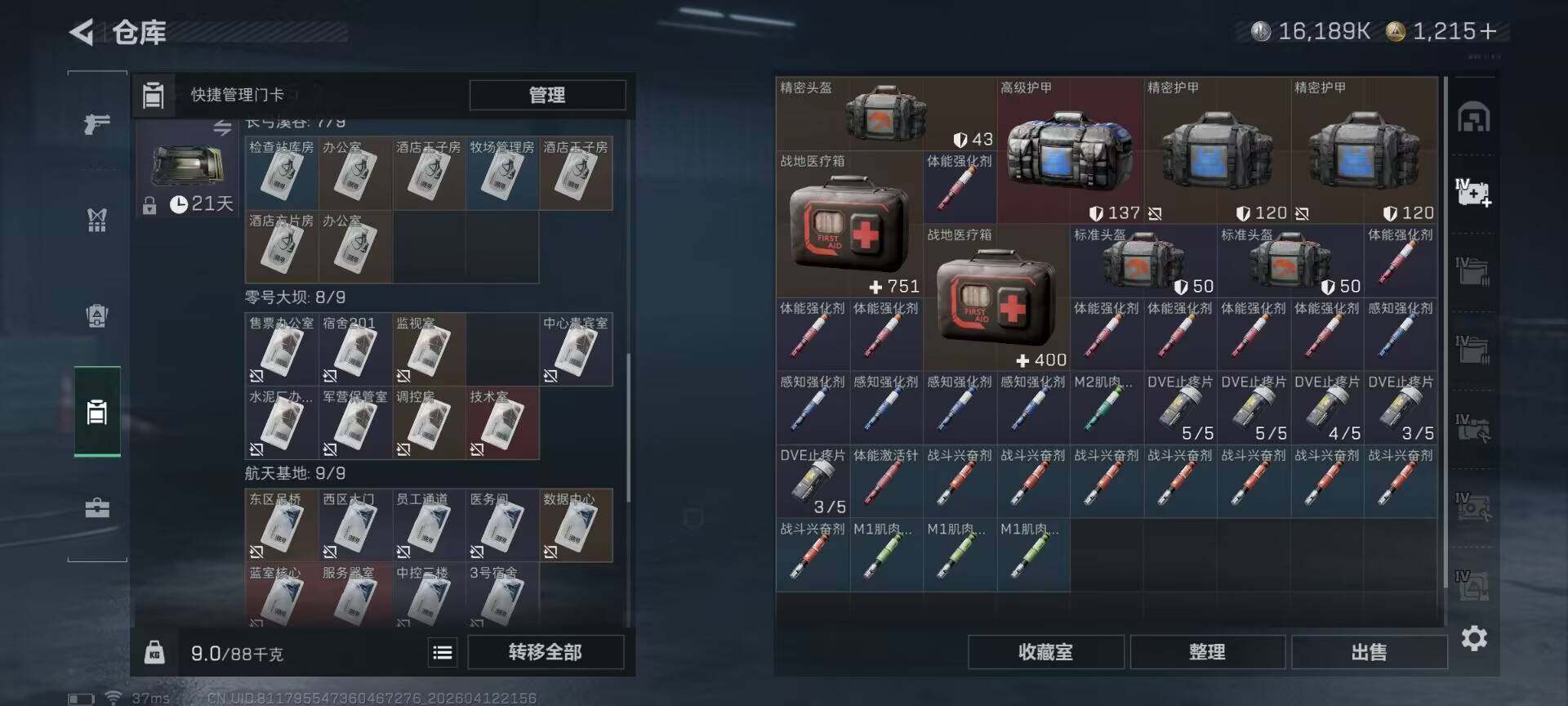Click the keycard list scrollbar
This screenshot has width=1568, height=706.
point(628,427)
